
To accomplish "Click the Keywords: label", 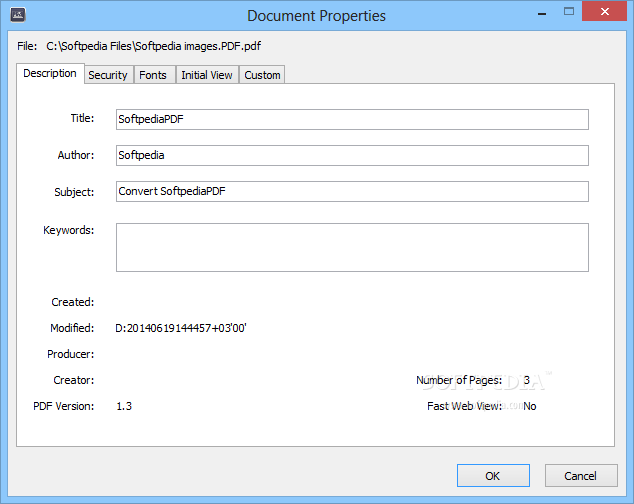I will click(x=68, y=230).
